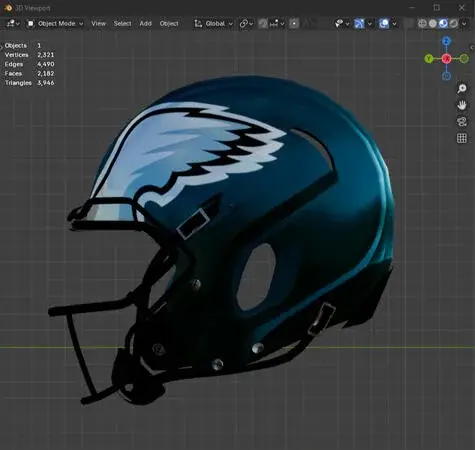Open the Global transform orientation dropdown

pos(213,23)
